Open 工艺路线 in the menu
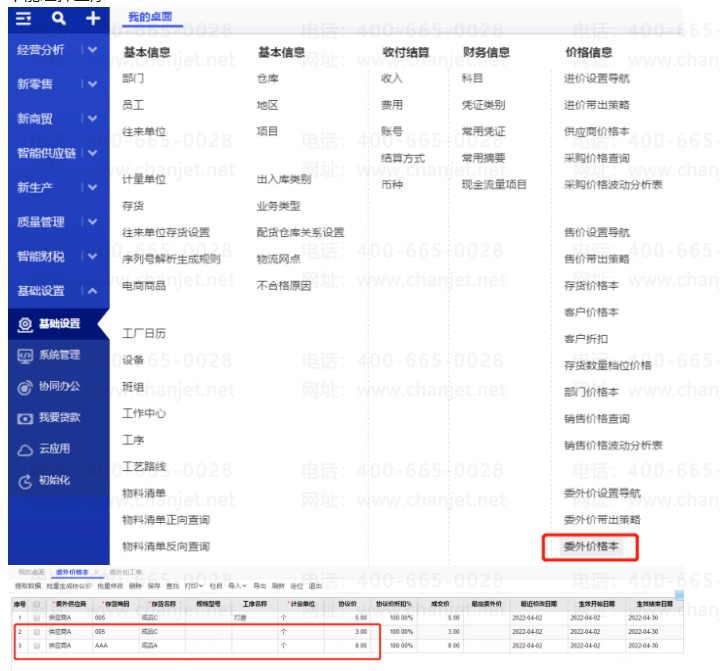 (144, 467)
